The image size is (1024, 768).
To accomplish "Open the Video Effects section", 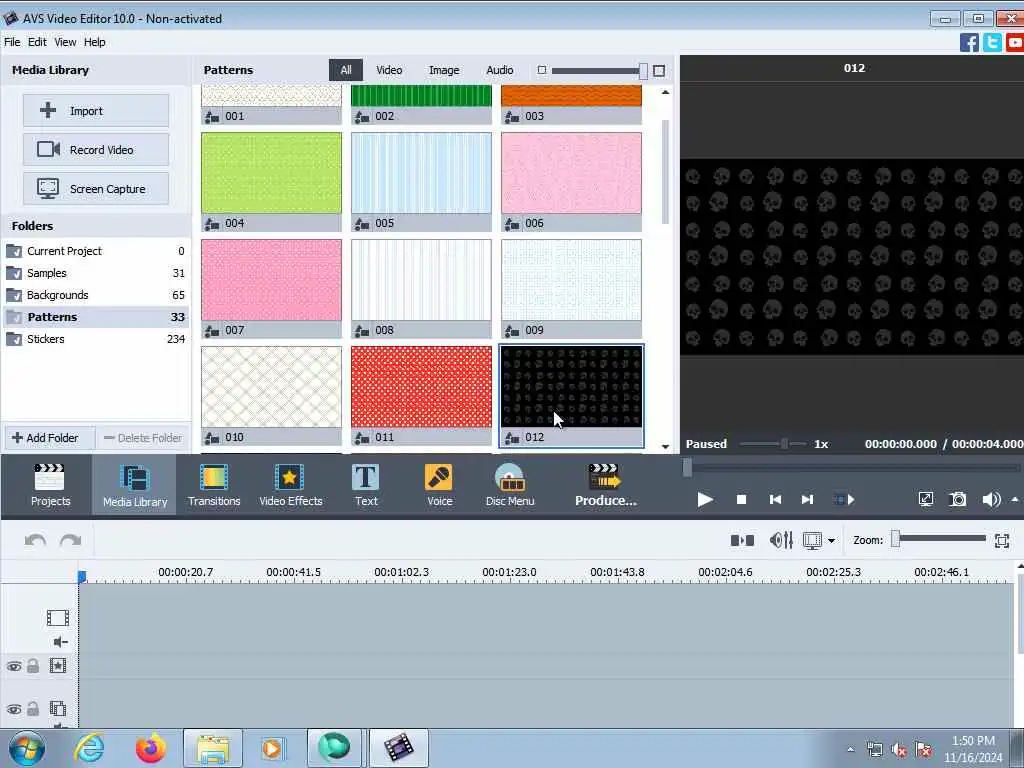I will coord(291,485).
